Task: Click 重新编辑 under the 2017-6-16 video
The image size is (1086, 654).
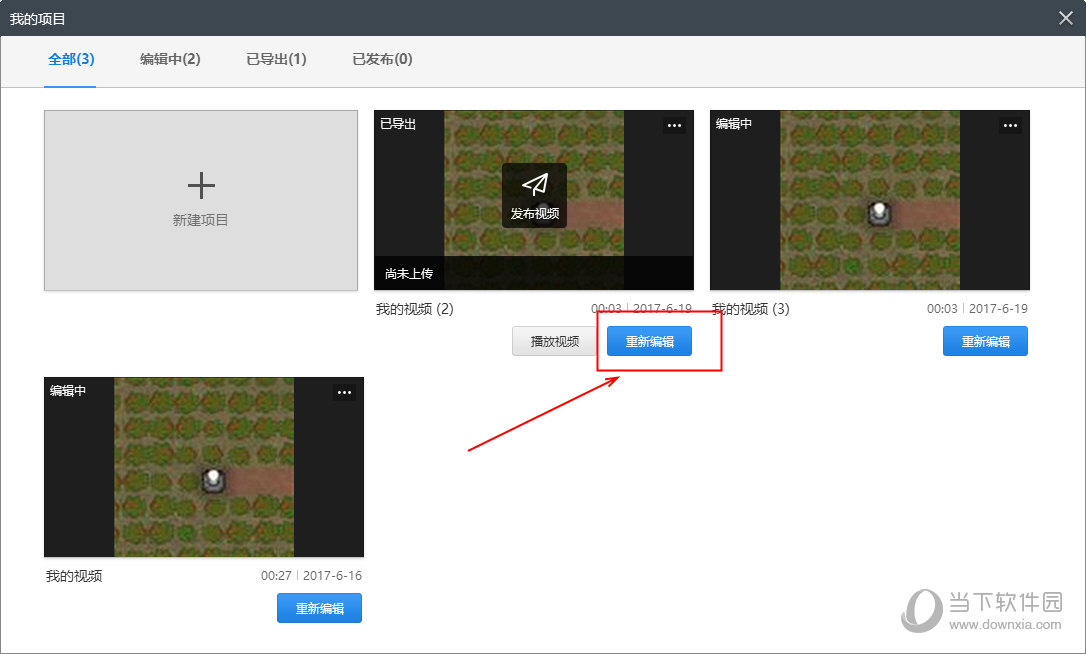Action: tap(319, 608)
